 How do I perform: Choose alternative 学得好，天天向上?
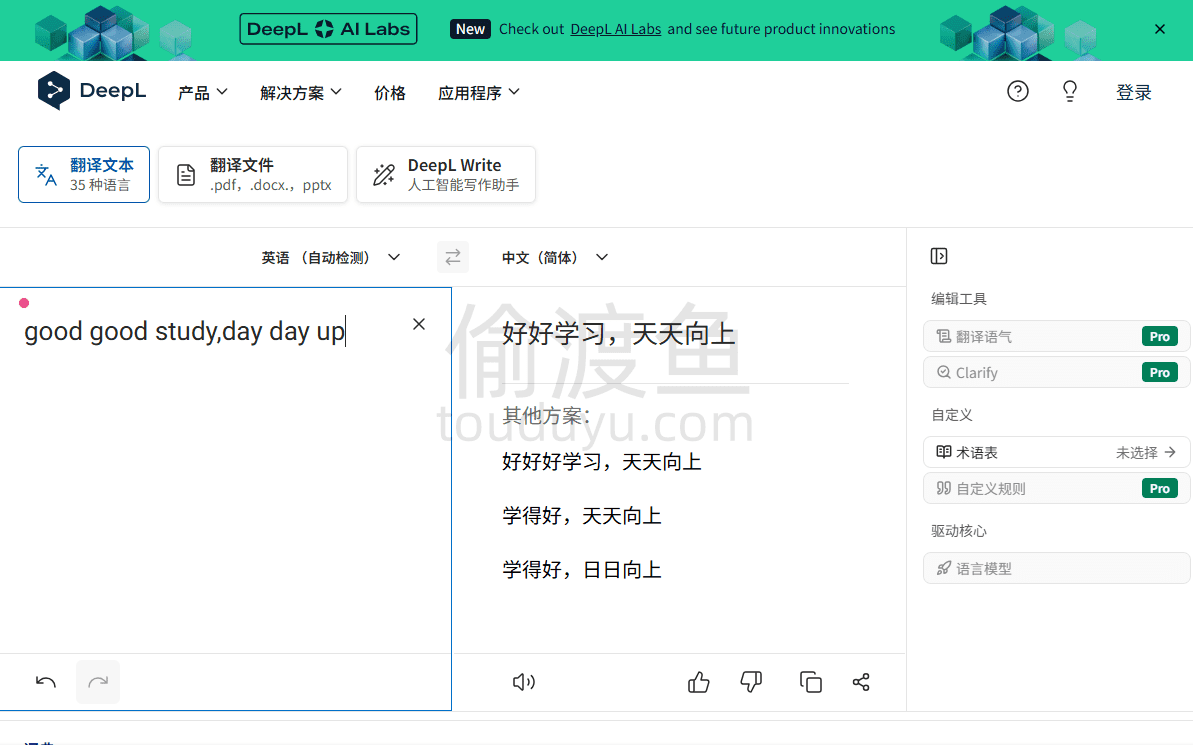click(x=582, y=516)
